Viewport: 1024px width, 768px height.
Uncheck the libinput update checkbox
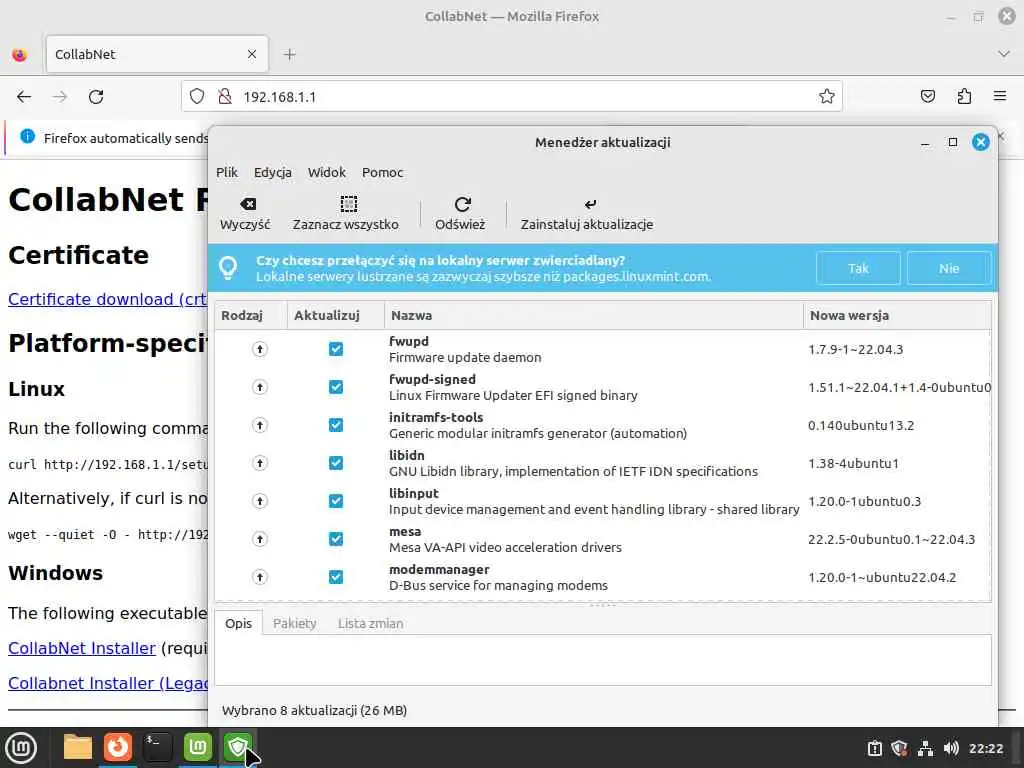tap(336, 501)
